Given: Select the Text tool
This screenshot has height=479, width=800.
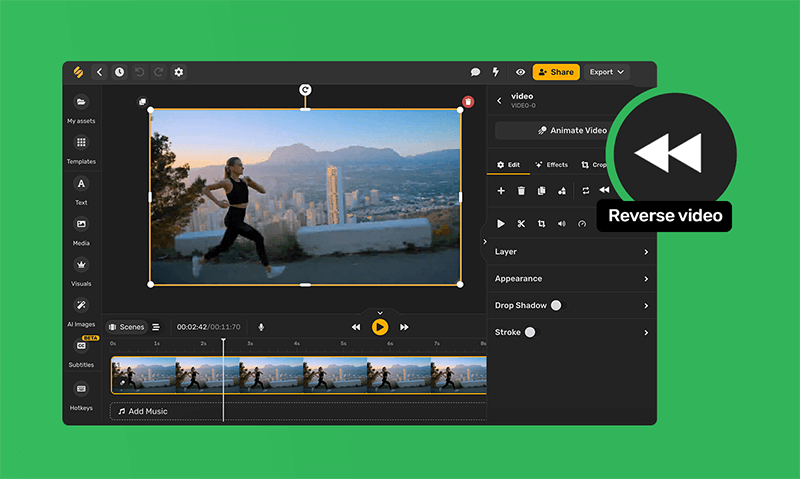Looking at the screenshot, I should [x=81, y=190].
